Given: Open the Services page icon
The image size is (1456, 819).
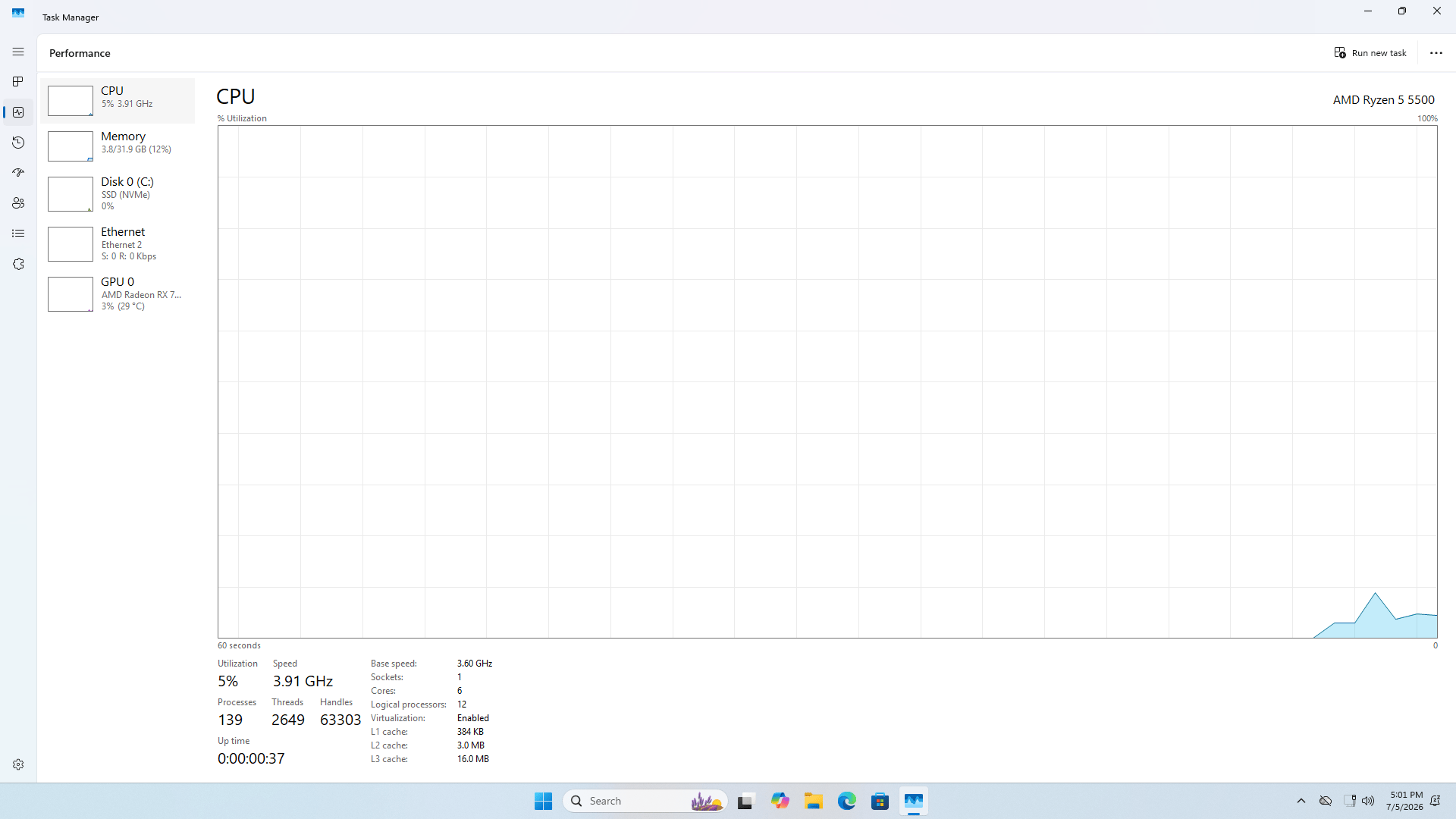Looking at the screenshot, I should [x=18, y=264].
